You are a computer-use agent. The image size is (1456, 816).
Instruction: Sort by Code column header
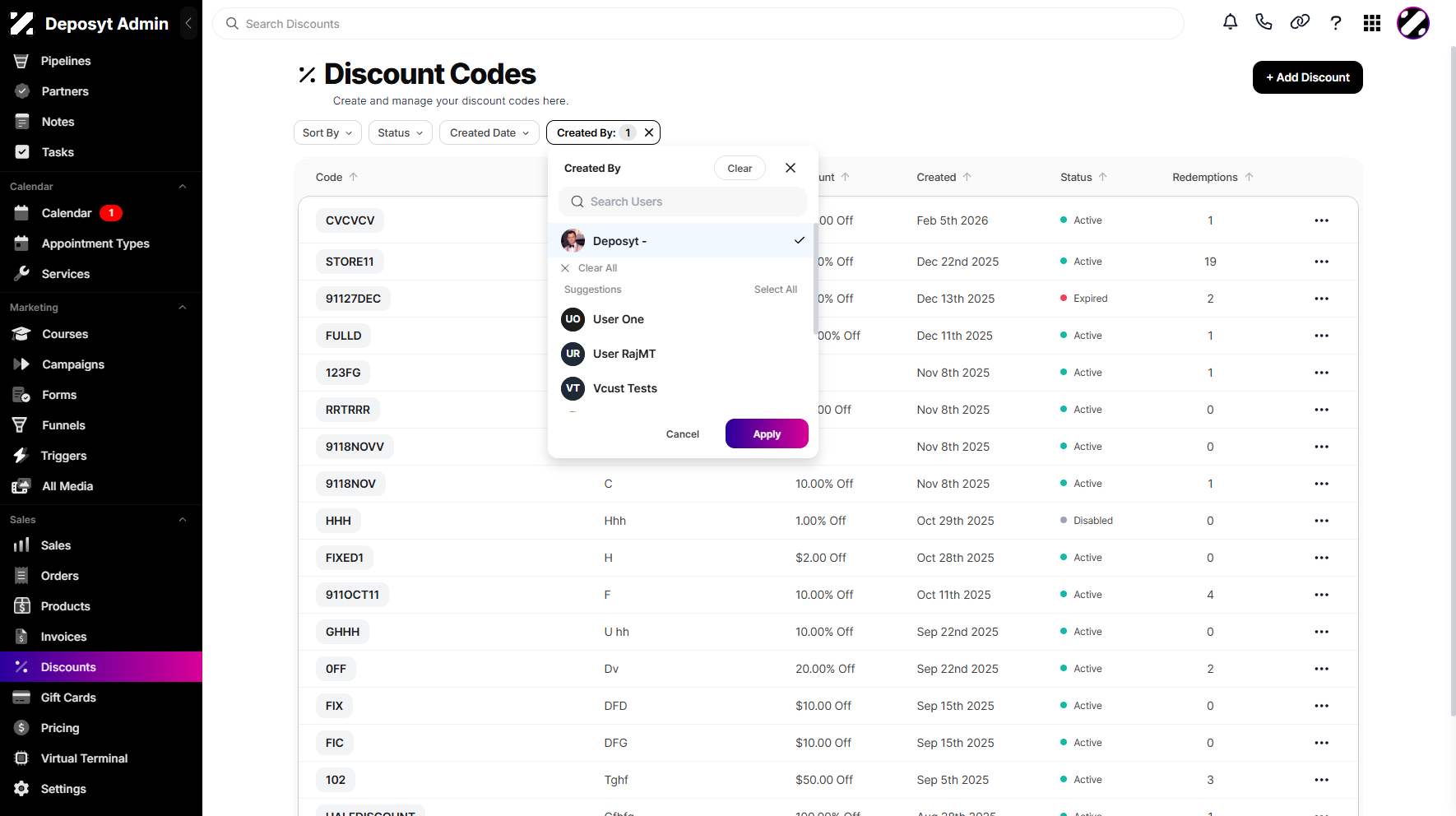click(x=336, y=177)
